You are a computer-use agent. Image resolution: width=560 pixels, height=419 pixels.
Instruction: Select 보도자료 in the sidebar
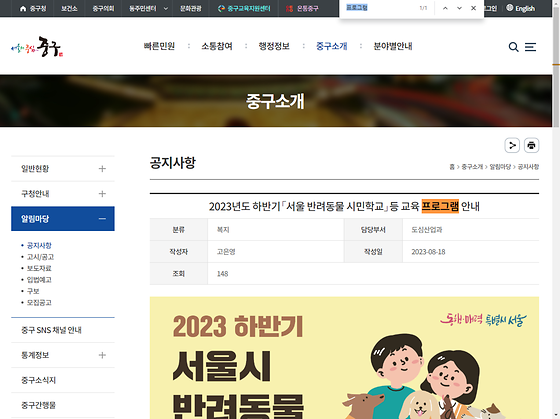tap(39, 268)
